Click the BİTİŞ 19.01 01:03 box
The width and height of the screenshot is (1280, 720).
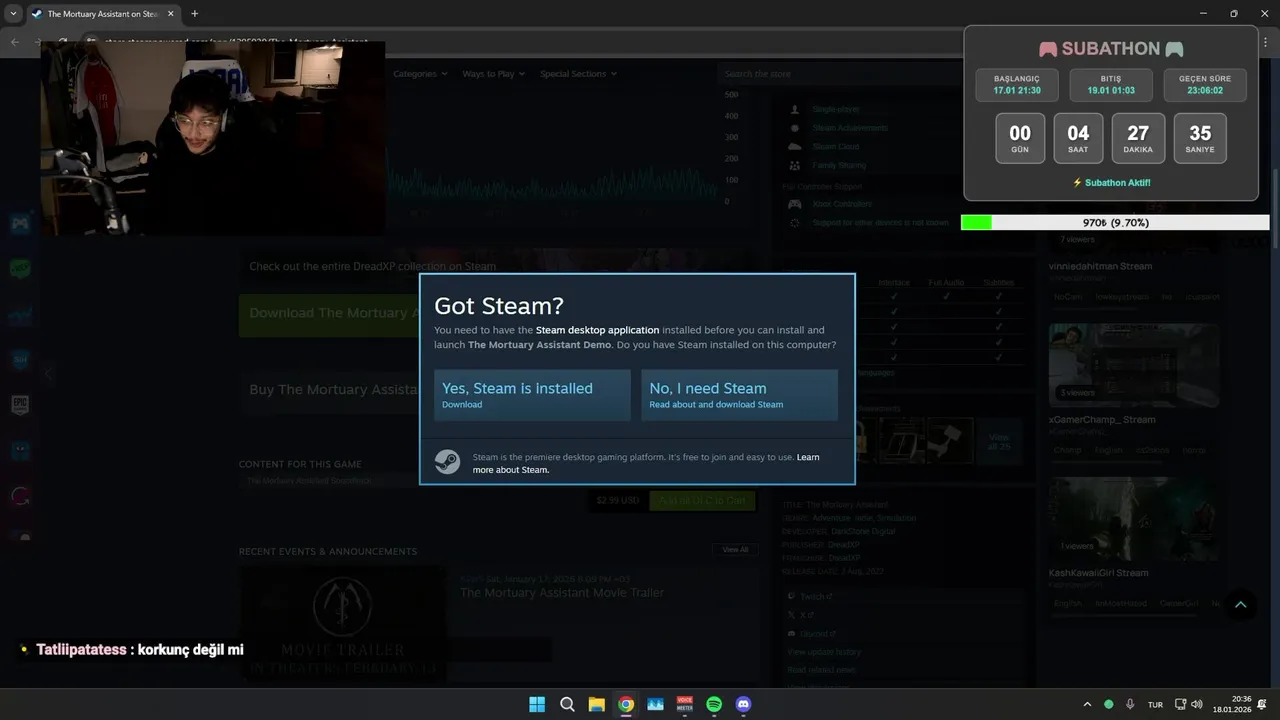tap(1111, 85)
